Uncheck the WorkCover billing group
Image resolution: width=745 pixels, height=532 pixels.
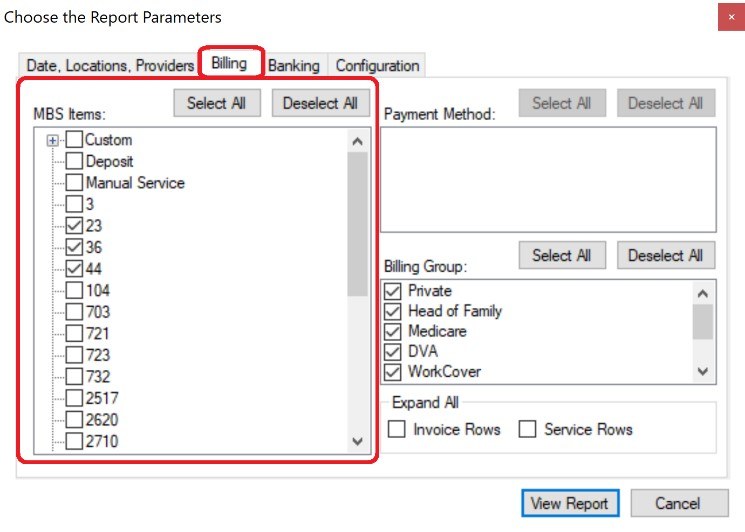pos(393,372)
